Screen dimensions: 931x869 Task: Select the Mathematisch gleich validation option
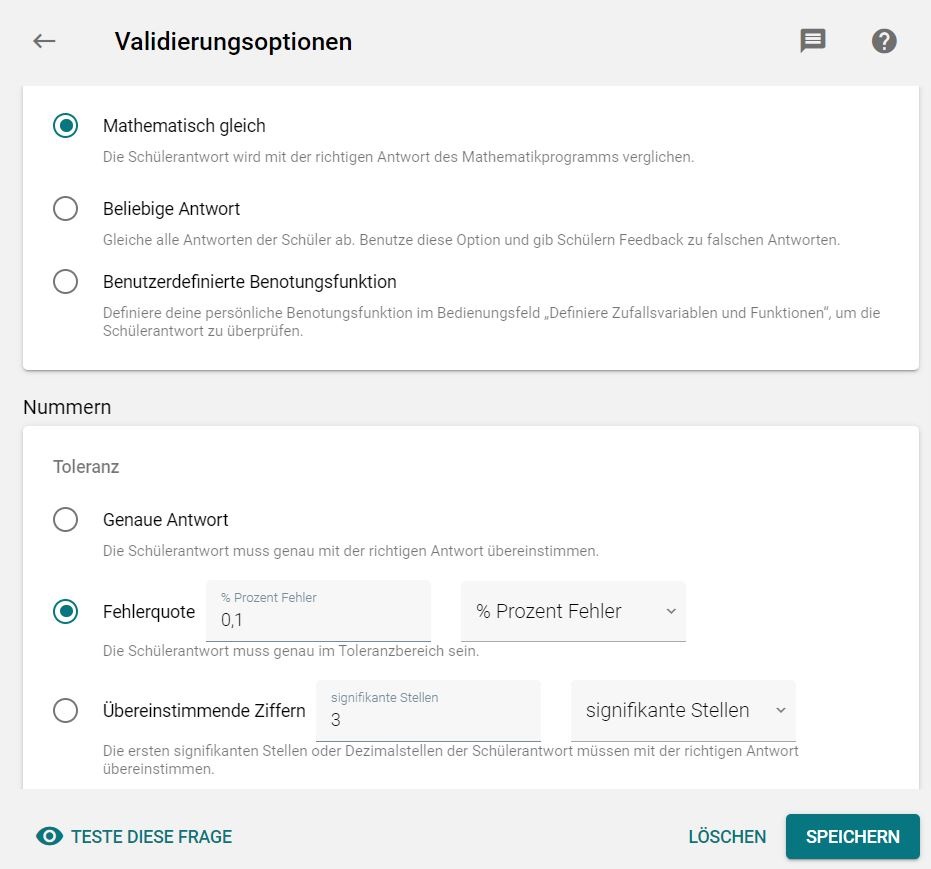65,126
